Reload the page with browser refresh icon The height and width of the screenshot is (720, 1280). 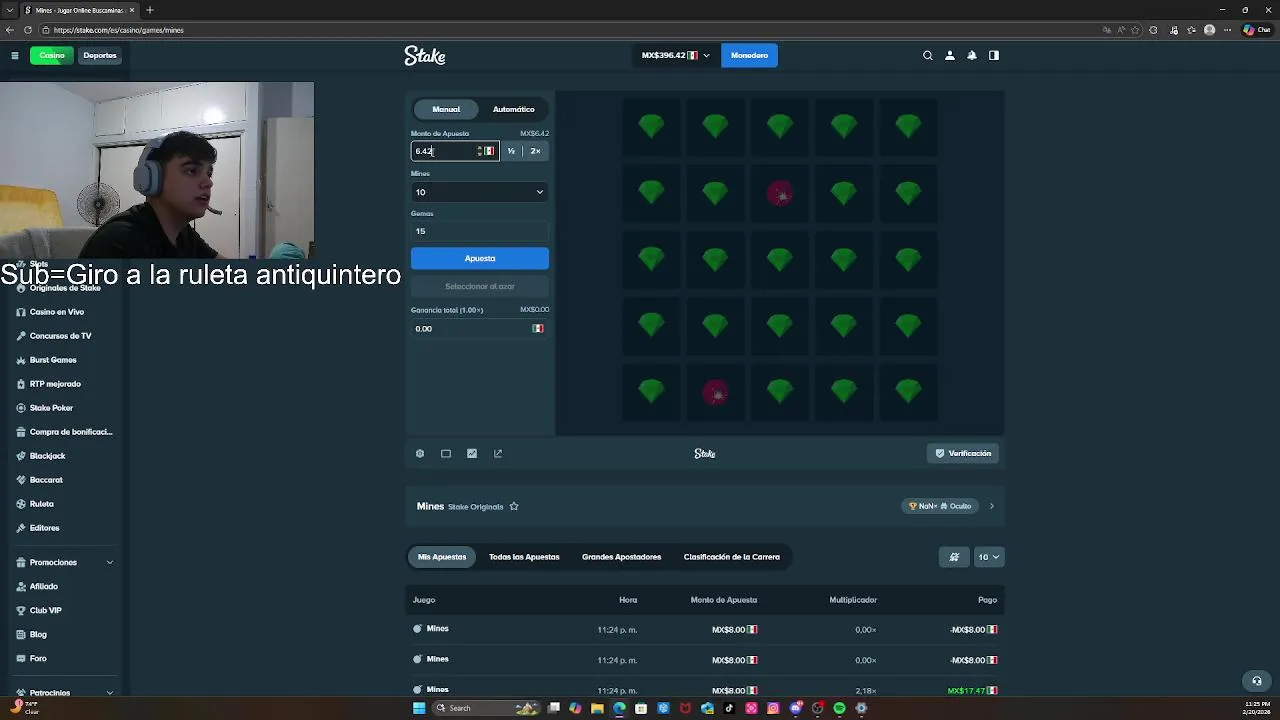(x=28, y=30)
